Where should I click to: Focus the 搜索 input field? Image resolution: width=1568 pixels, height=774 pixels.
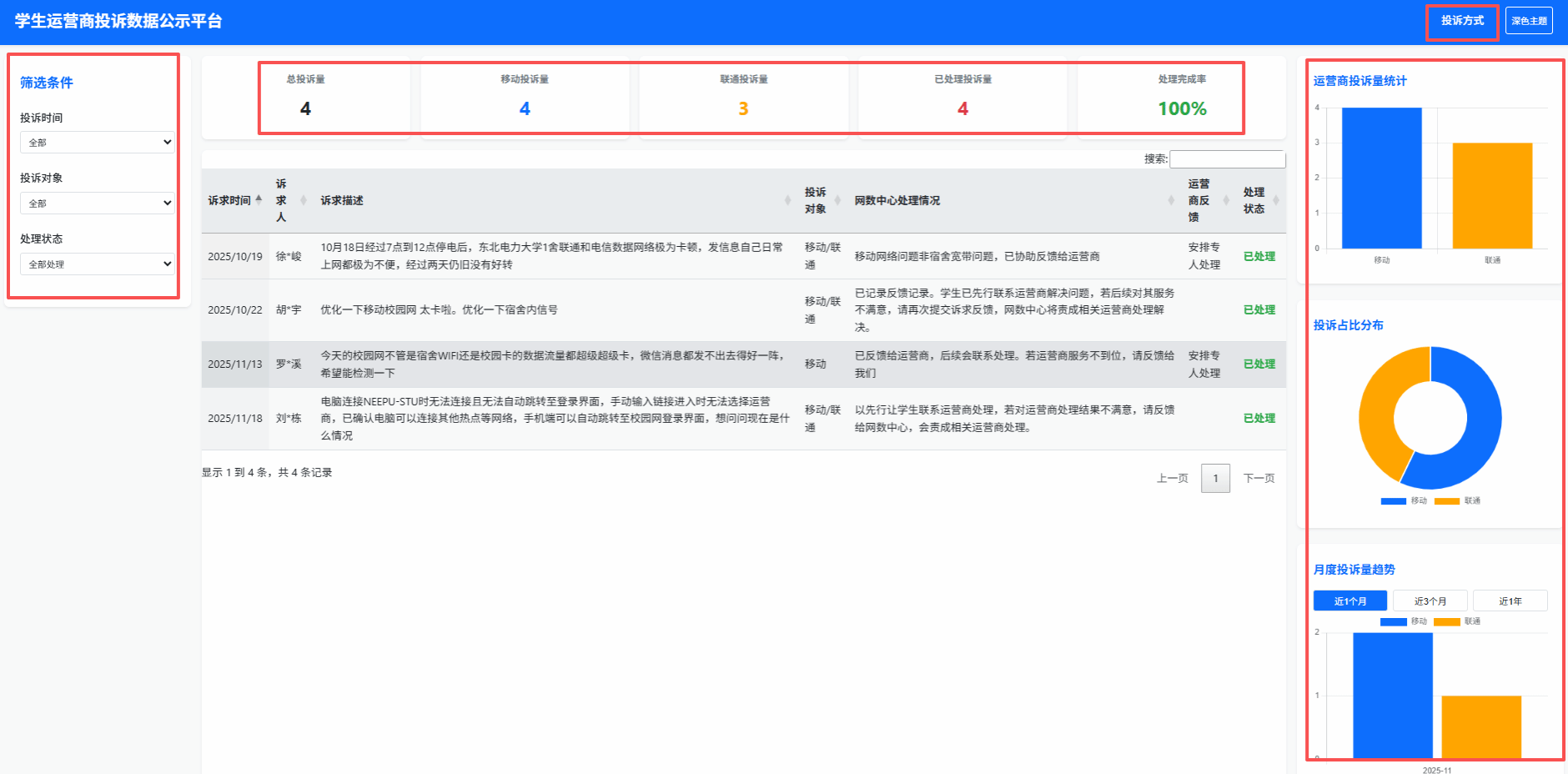(1227, 159)
